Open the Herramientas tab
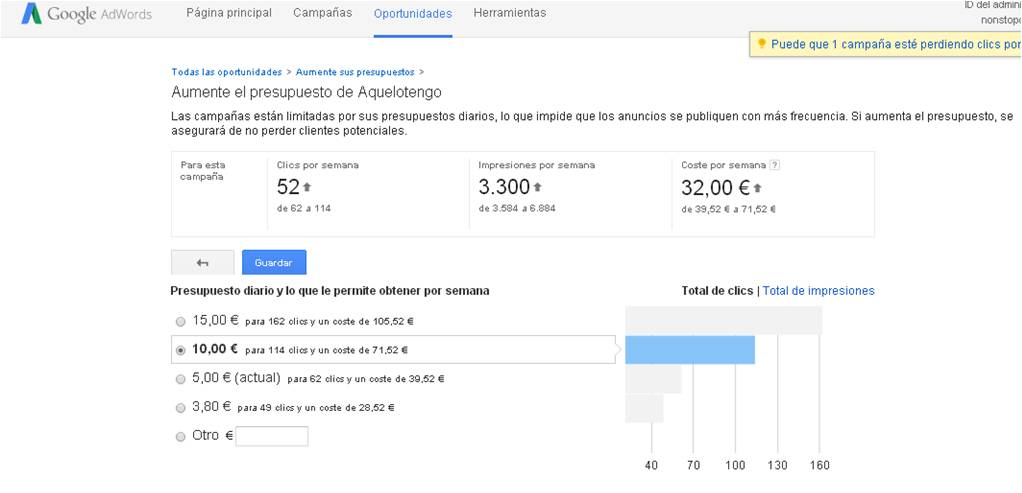This screenshot has width=1022, height=493. click(510, 13)
